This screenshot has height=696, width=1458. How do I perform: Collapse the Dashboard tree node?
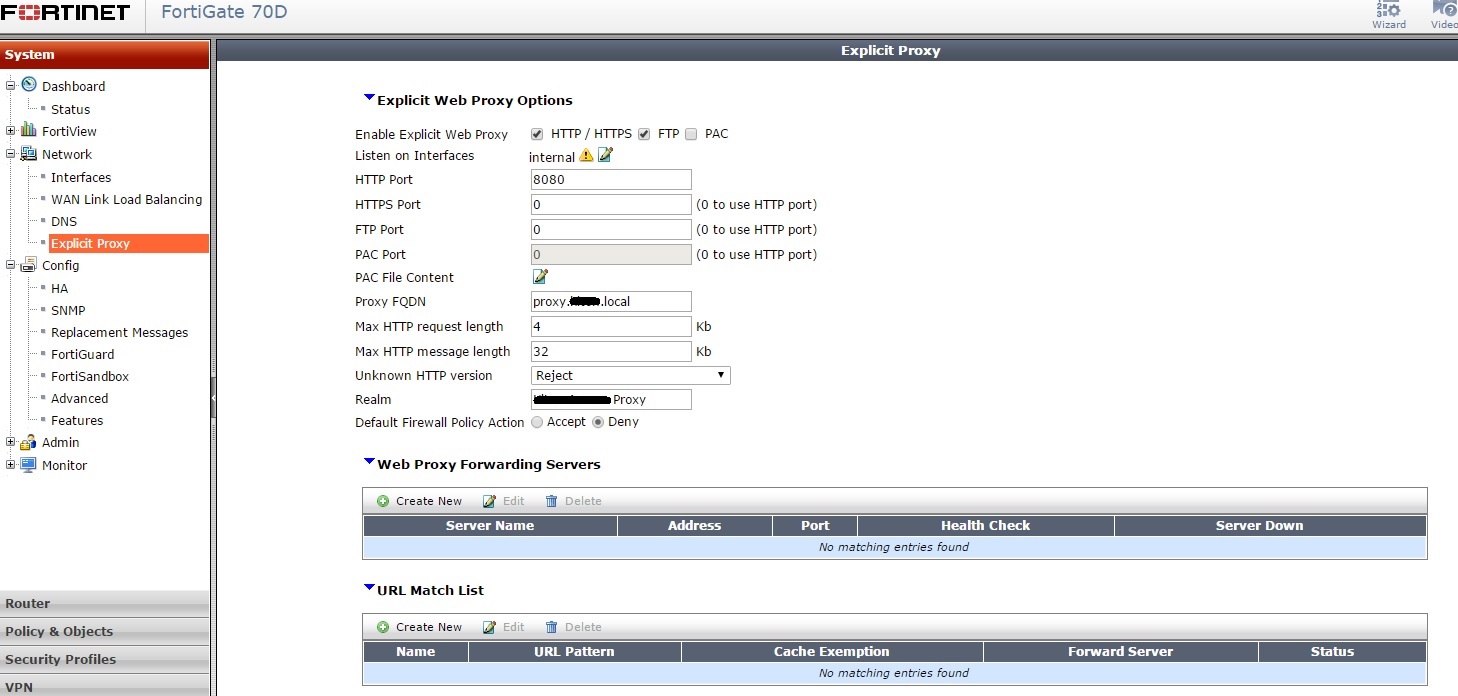click(11, 86)
